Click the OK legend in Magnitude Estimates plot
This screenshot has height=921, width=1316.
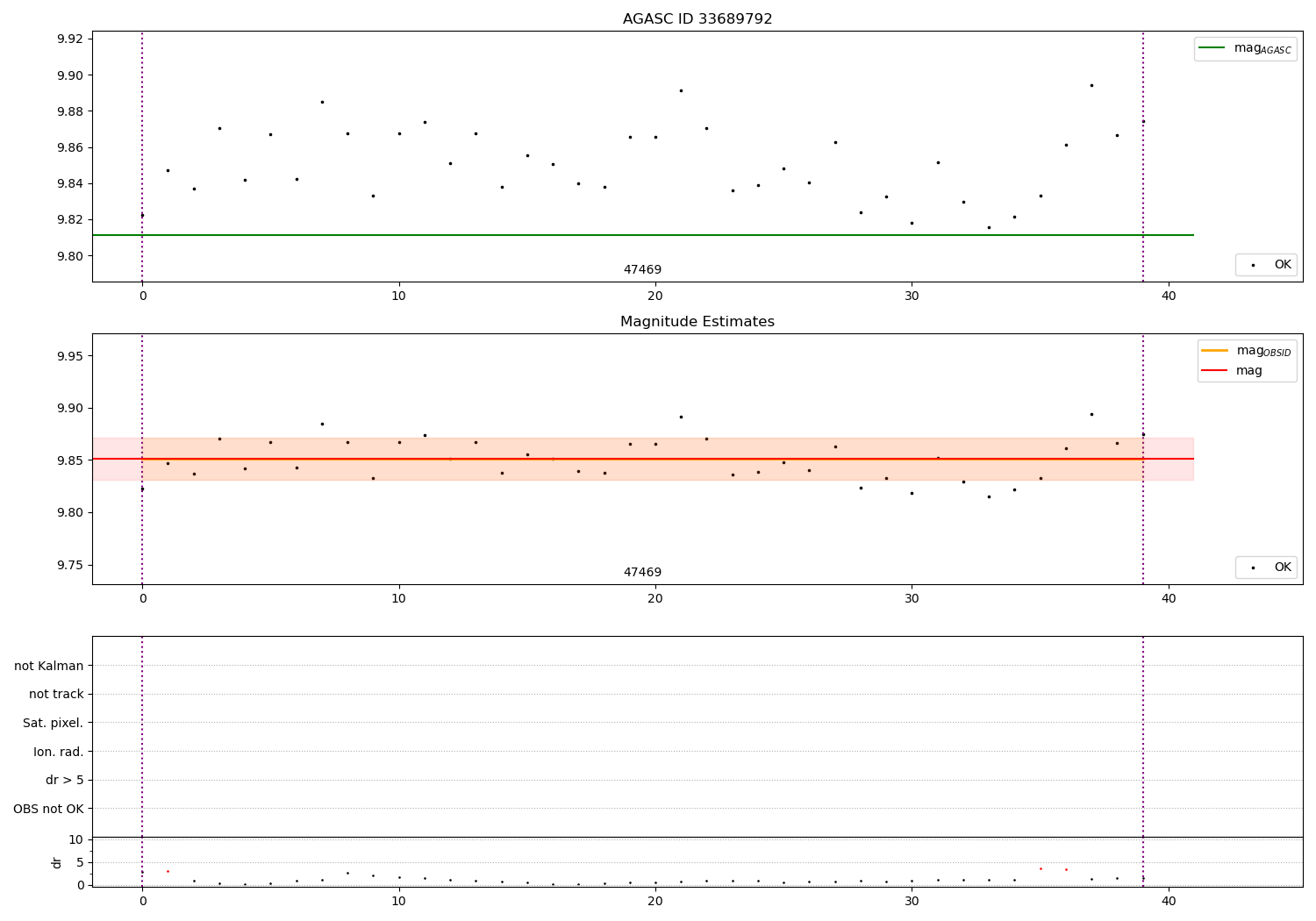(1266, 568)
